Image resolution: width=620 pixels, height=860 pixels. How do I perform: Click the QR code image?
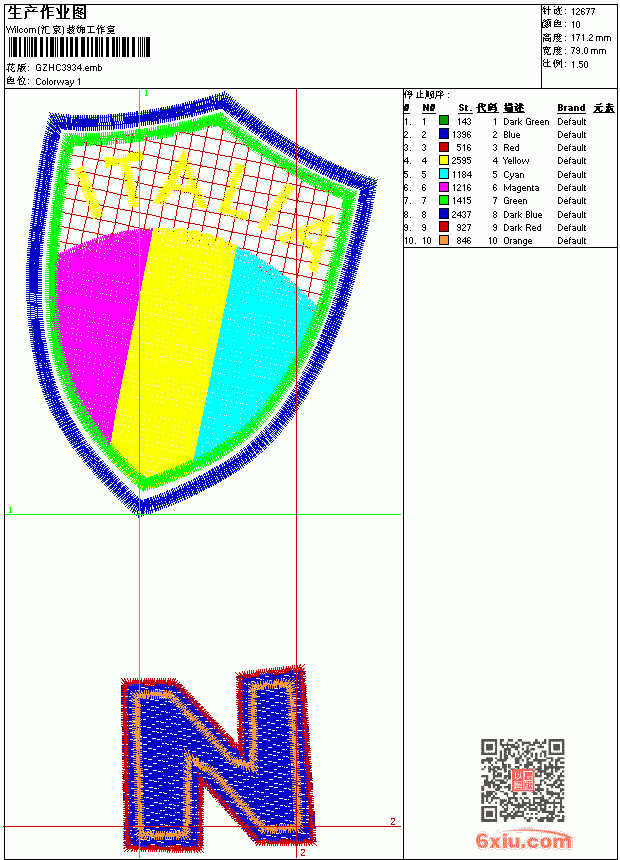coord(523,780)
